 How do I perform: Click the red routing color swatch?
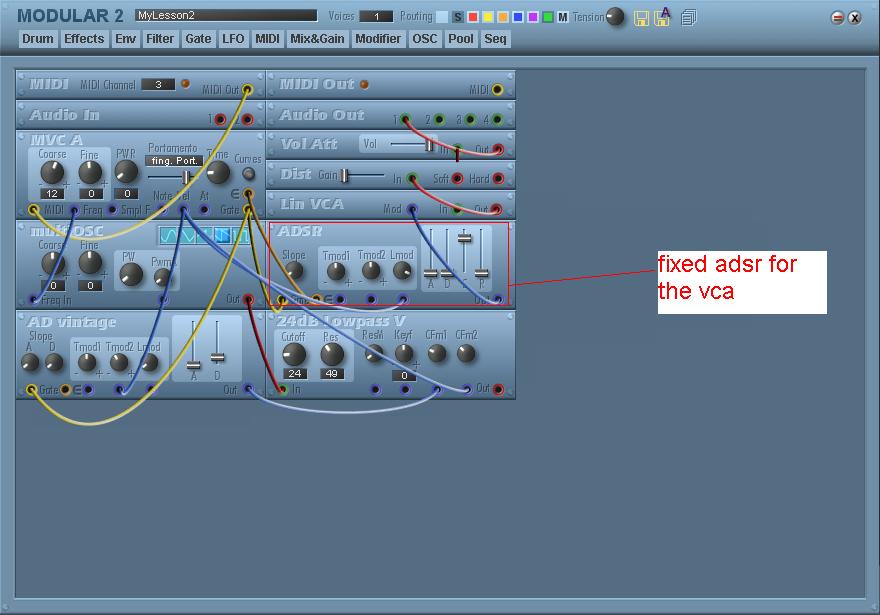tap(473, 17)
